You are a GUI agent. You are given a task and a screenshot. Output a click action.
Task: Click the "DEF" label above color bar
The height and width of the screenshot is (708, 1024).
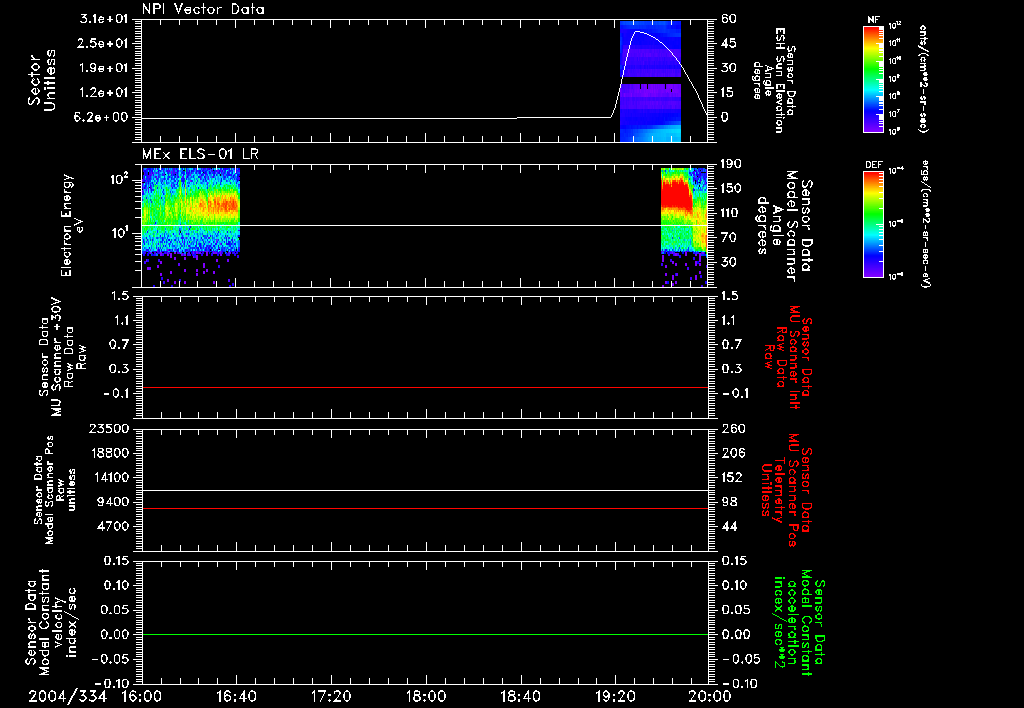point(874,165)
